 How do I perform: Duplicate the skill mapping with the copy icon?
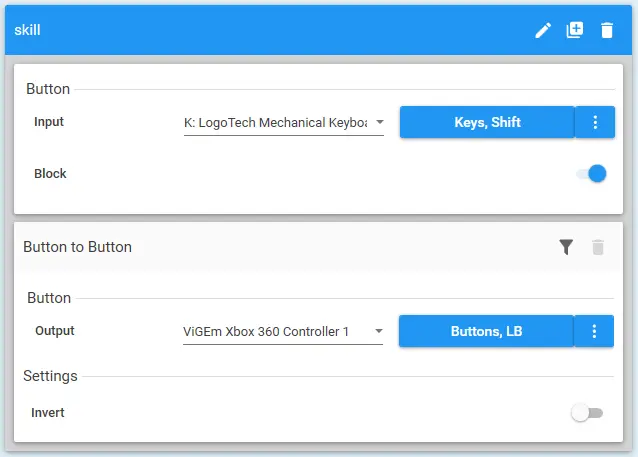575,30
